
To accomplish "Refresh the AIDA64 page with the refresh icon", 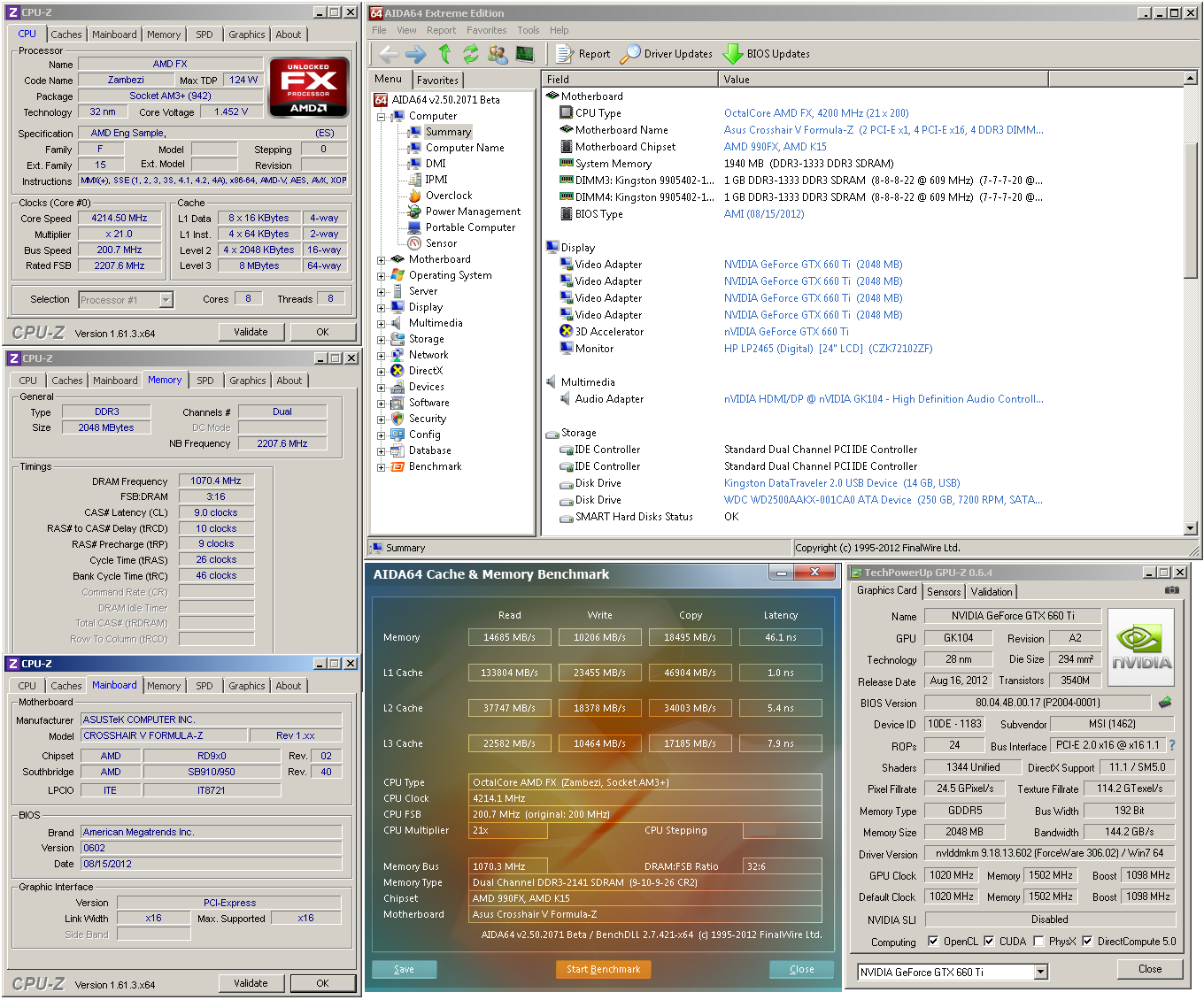I will [470, 54].
